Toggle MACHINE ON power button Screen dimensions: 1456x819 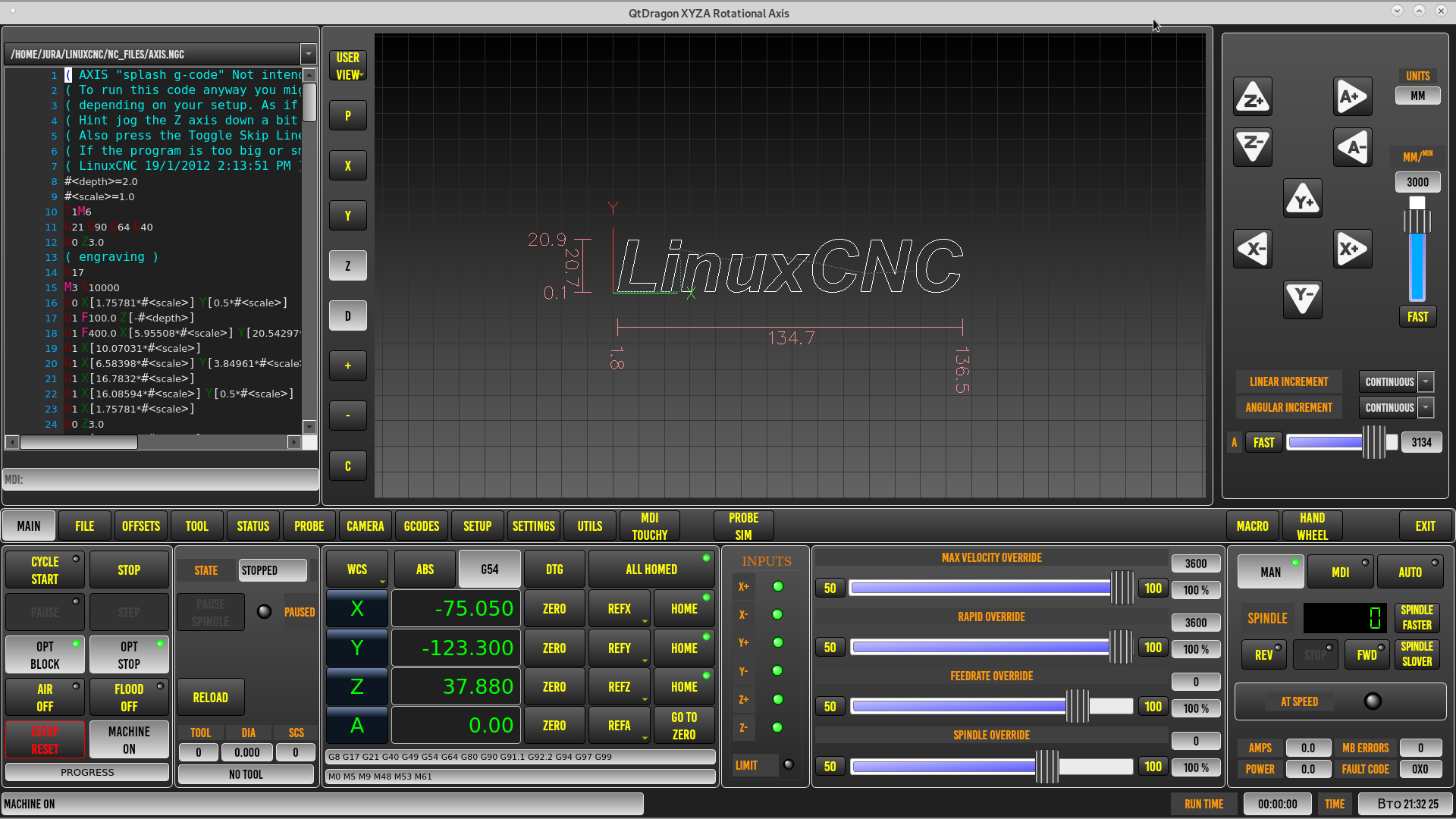pos(129,740)
